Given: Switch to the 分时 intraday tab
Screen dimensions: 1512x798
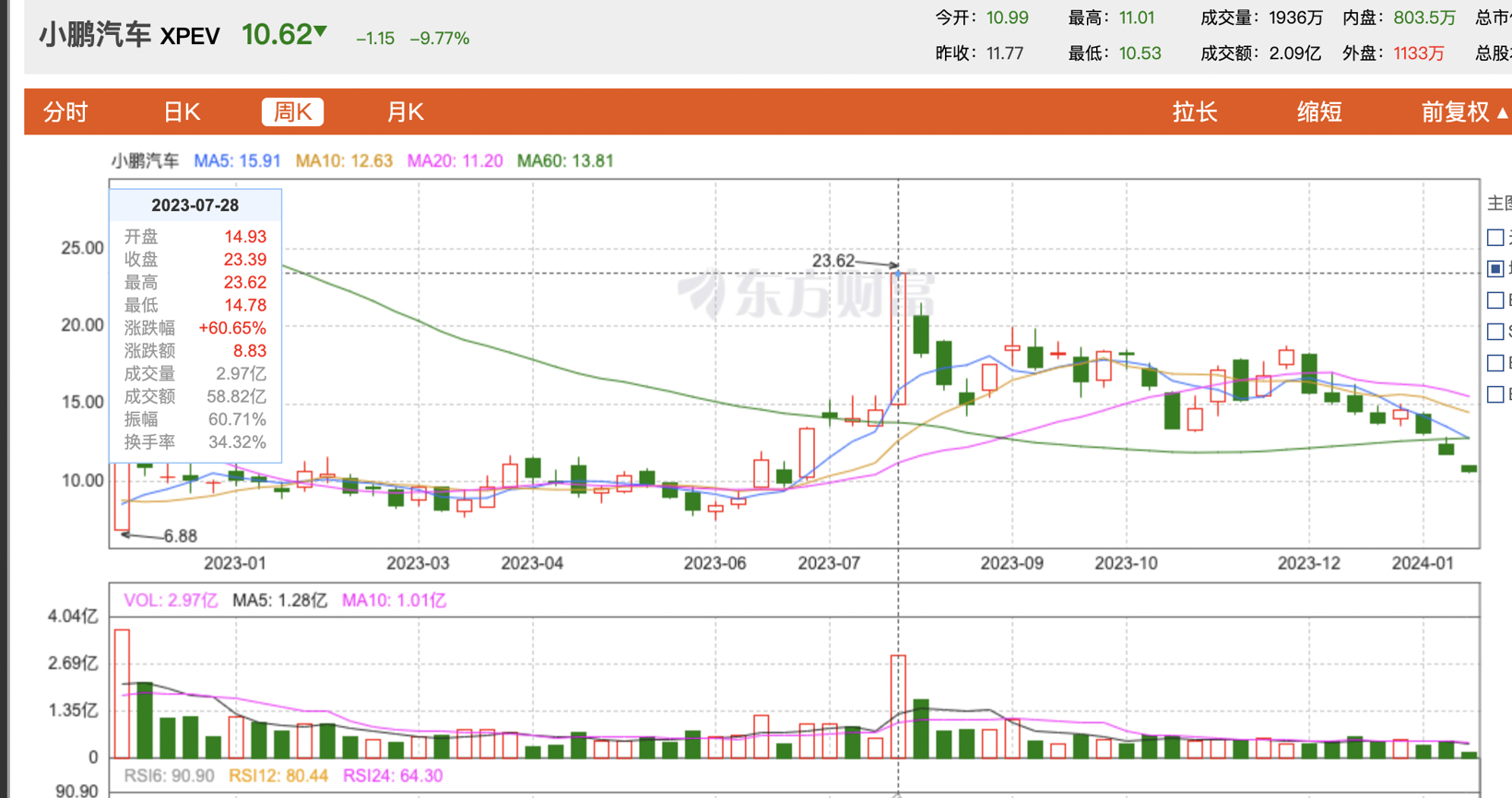Looking at the screenshot, I should click(65, 112).
